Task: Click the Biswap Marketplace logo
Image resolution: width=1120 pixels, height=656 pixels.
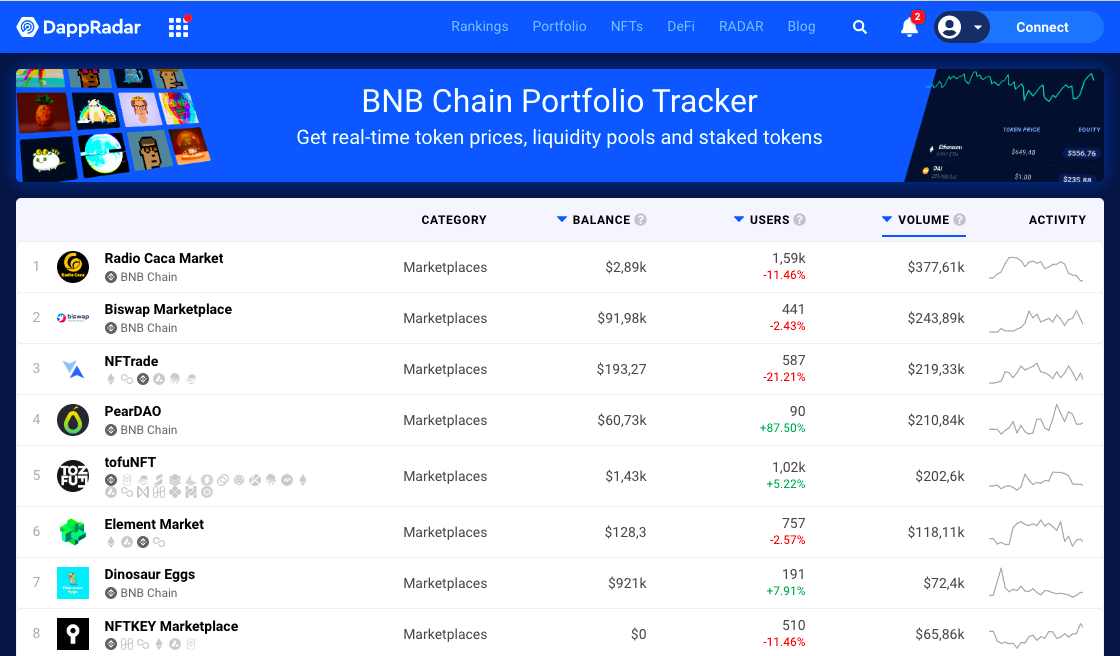Action: [73, 318]
